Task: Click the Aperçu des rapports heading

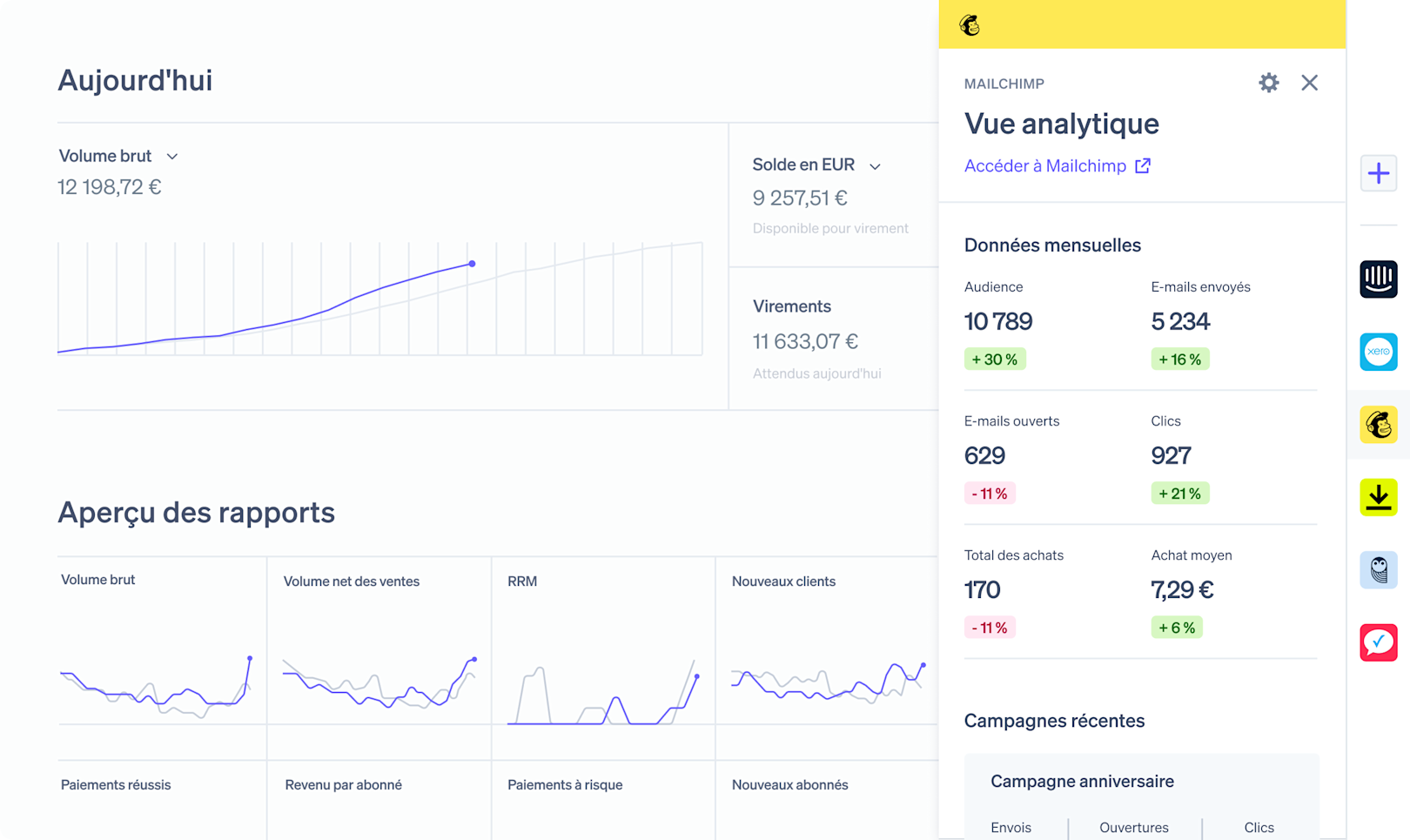Action: click(196, 513)
